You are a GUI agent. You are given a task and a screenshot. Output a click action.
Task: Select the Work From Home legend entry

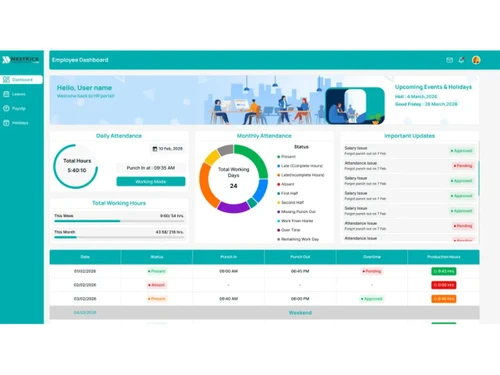(x=295, y=221)
